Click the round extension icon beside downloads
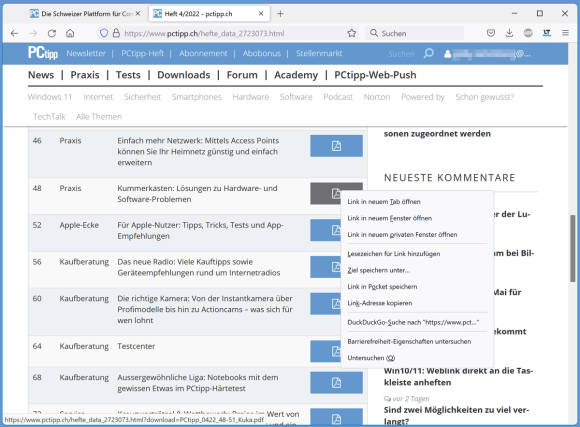 [528, 33]
